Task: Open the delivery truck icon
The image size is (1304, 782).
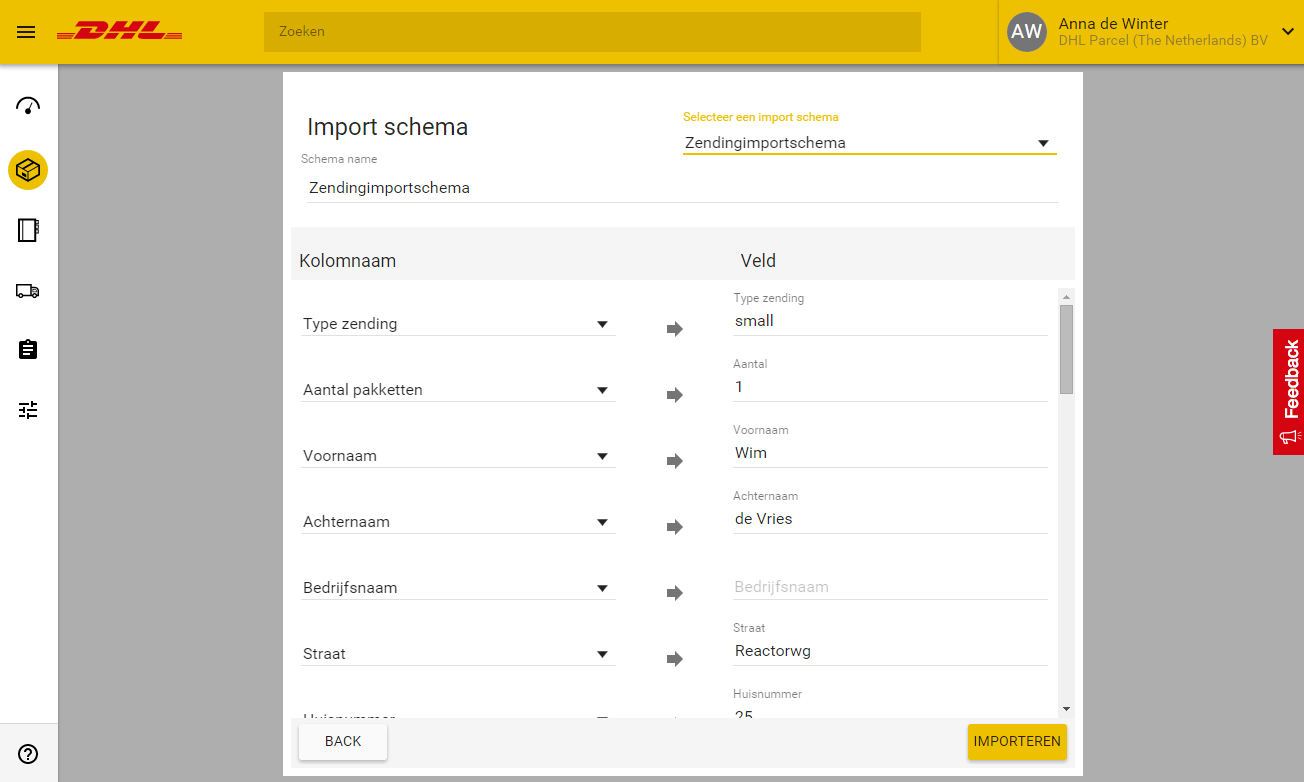Action: click(x=28, y=290)
